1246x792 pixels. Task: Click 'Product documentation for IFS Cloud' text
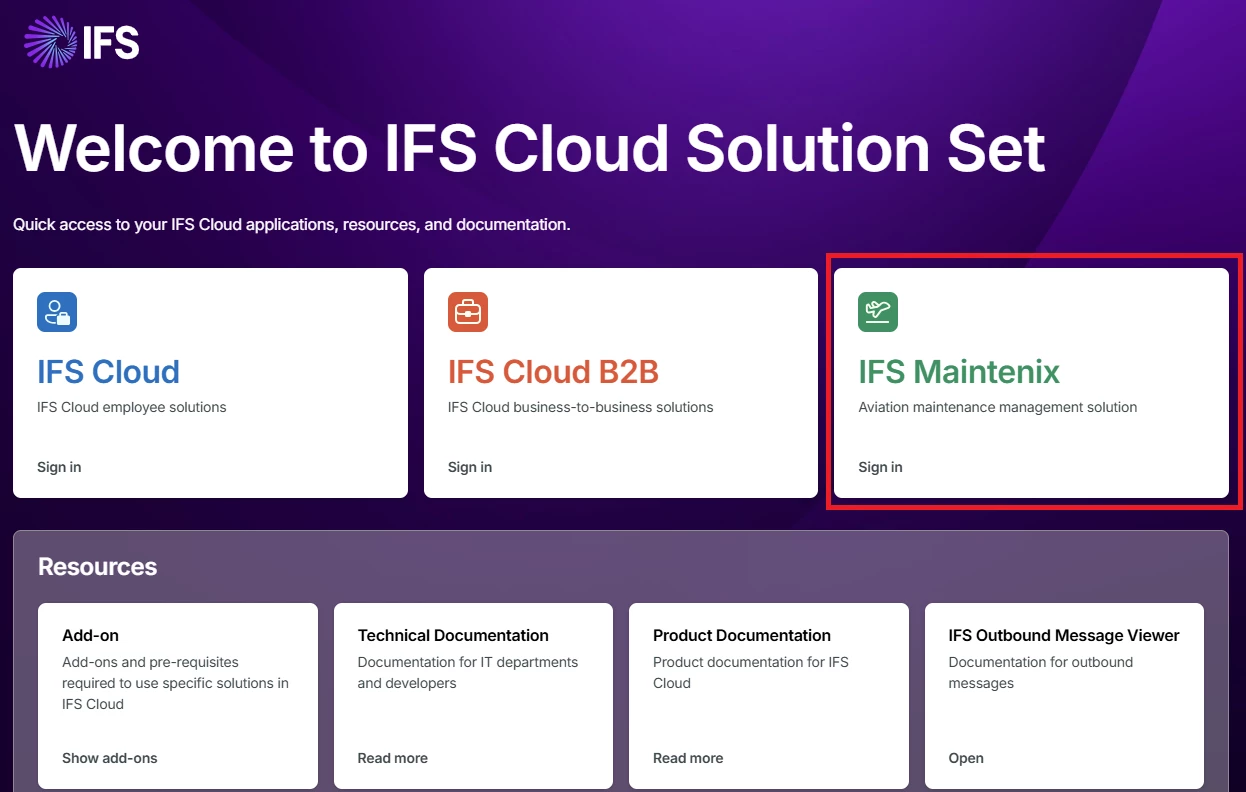coord(751,673)
